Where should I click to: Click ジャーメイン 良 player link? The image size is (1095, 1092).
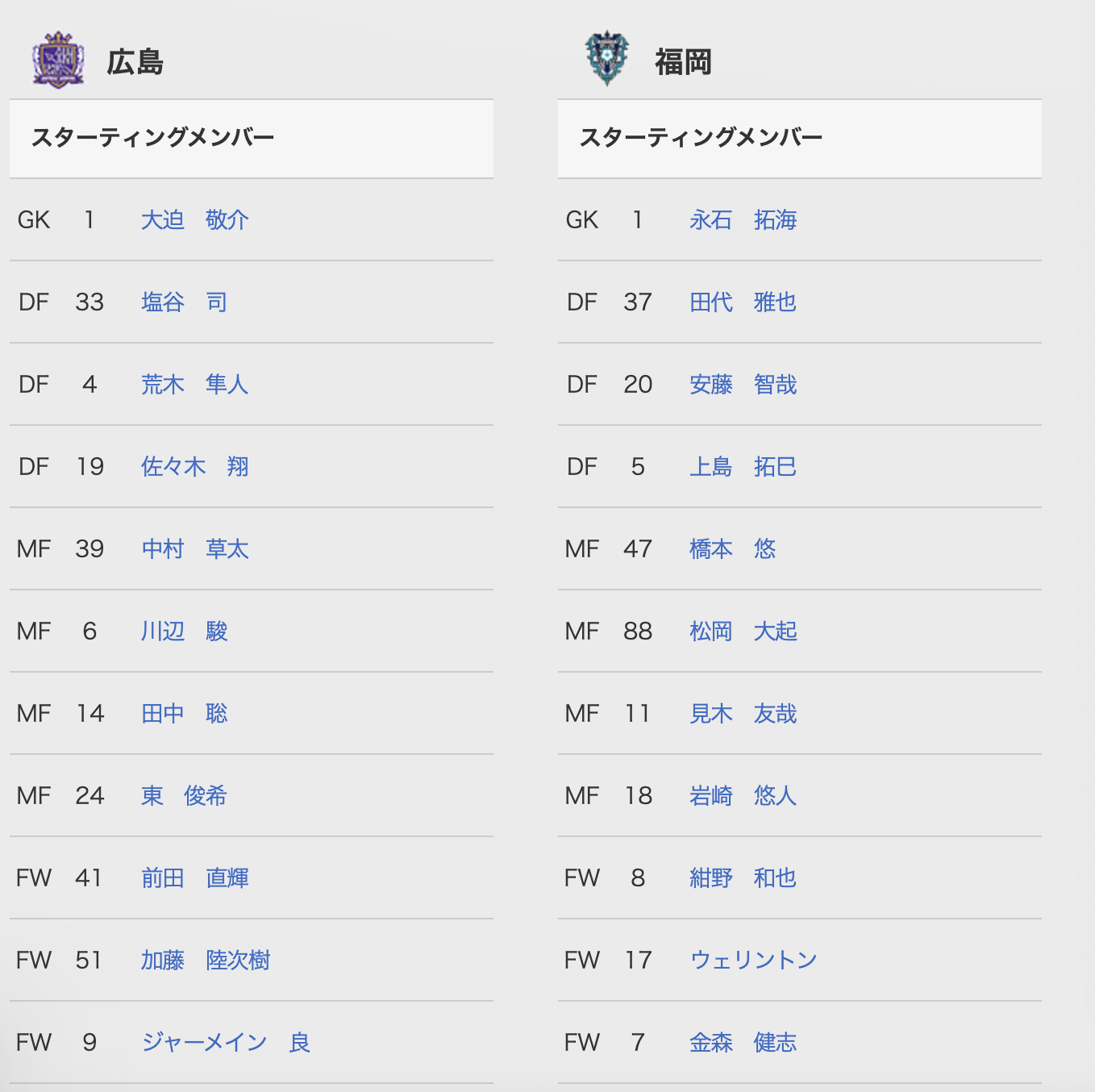click(x=226, y=1042)
